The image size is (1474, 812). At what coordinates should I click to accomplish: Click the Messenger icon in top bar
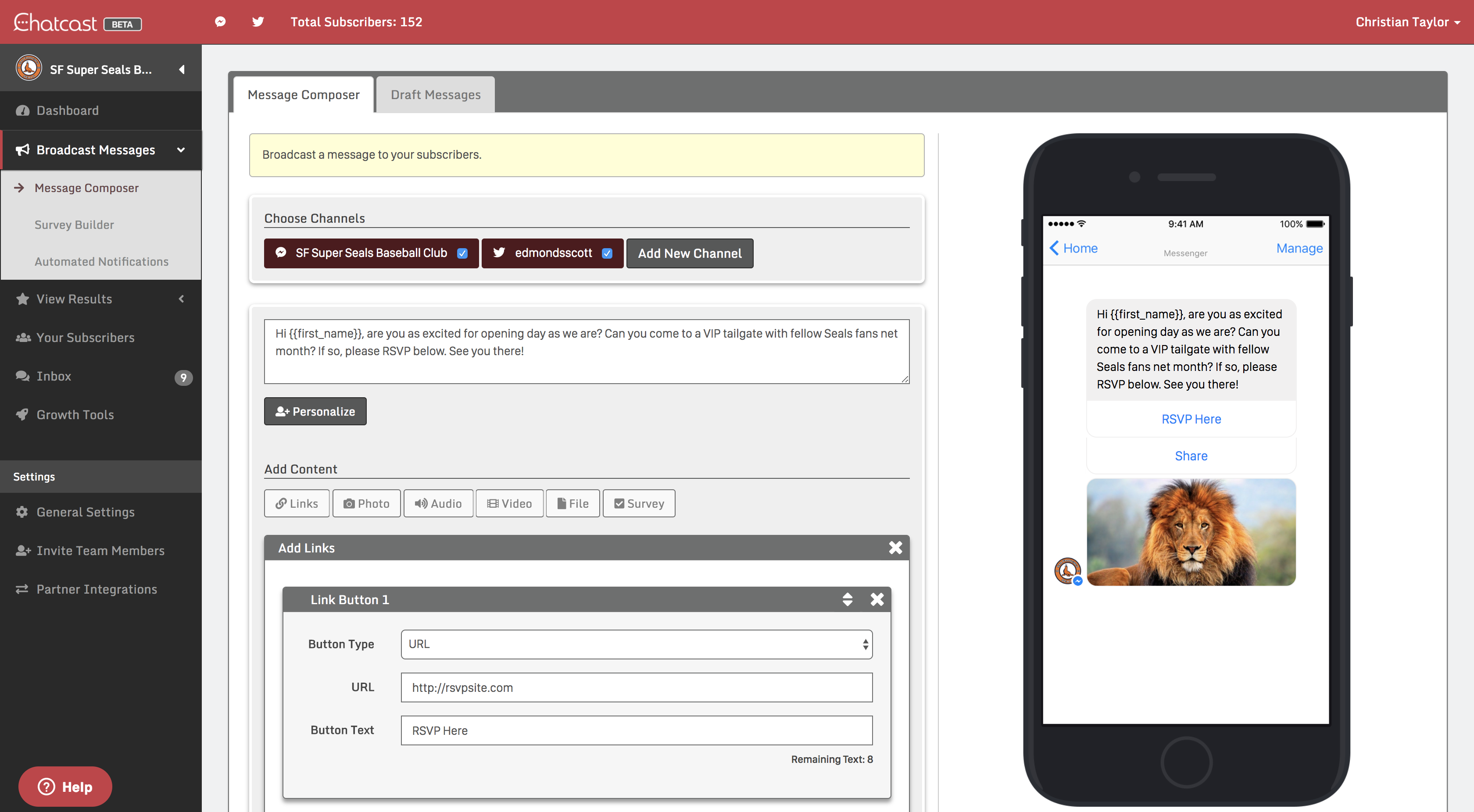coord(220,22)
